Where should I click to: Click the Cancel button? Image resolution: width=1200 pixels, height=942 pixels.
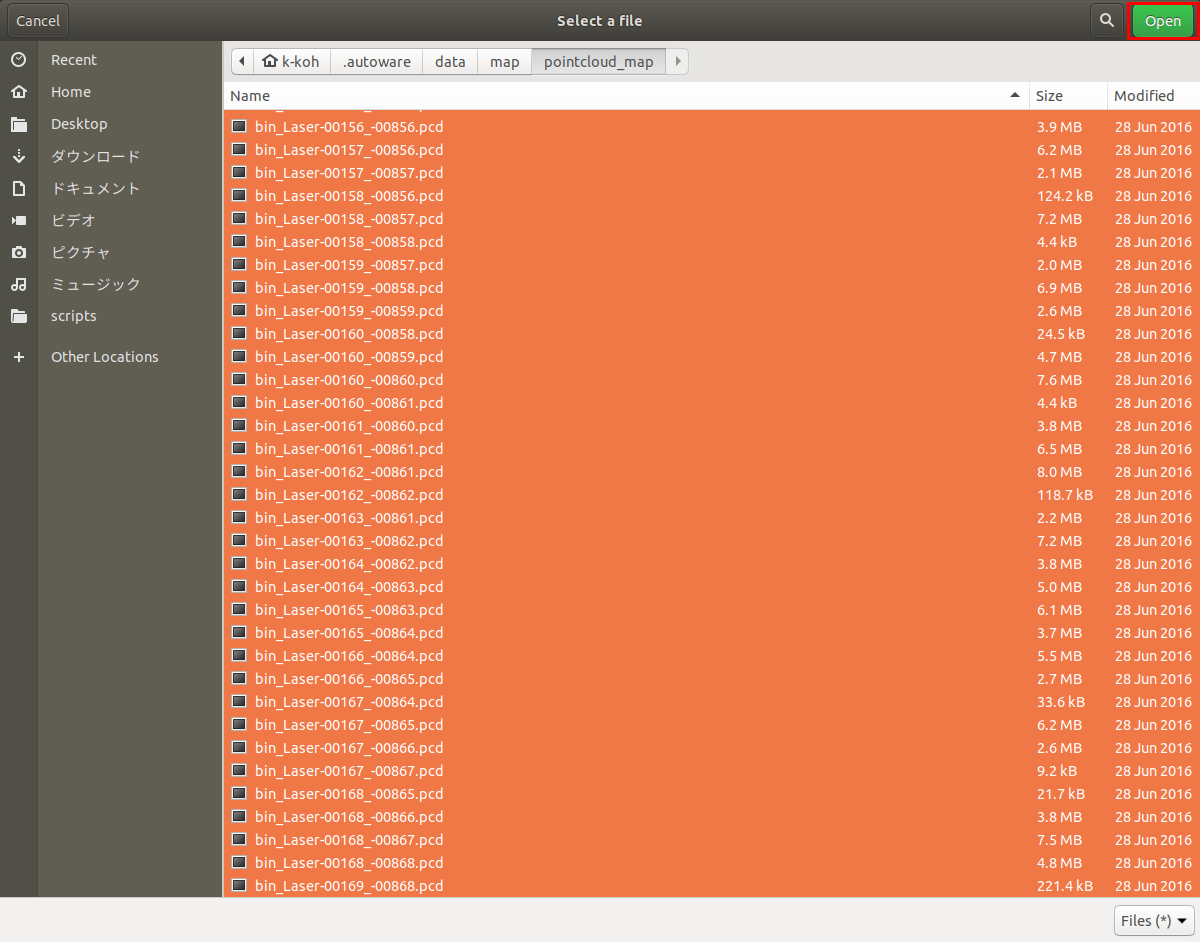click(x=38, y=21)
